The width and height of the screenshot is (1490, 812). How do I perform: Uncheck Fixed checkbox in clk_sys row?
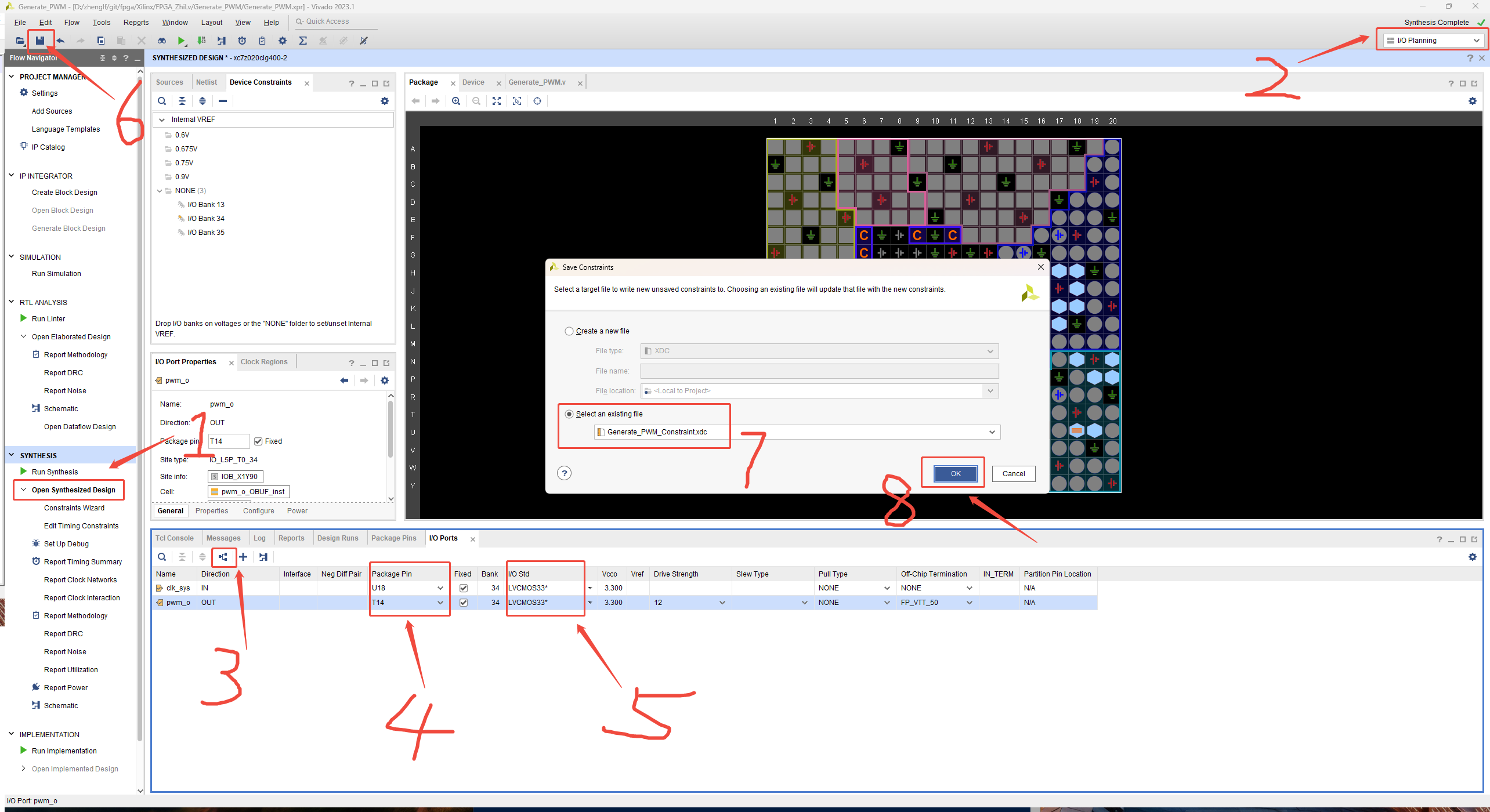pyautogui.click(x=463, y=588)
